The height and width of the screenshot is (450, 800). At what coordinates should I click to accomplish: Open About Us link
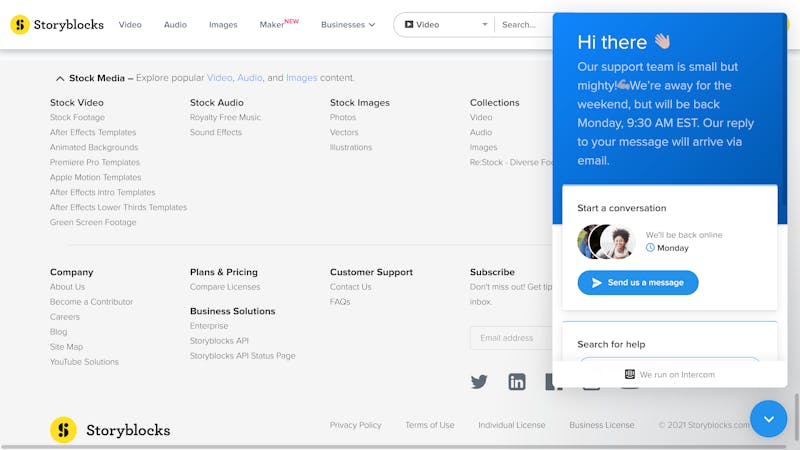67,287
